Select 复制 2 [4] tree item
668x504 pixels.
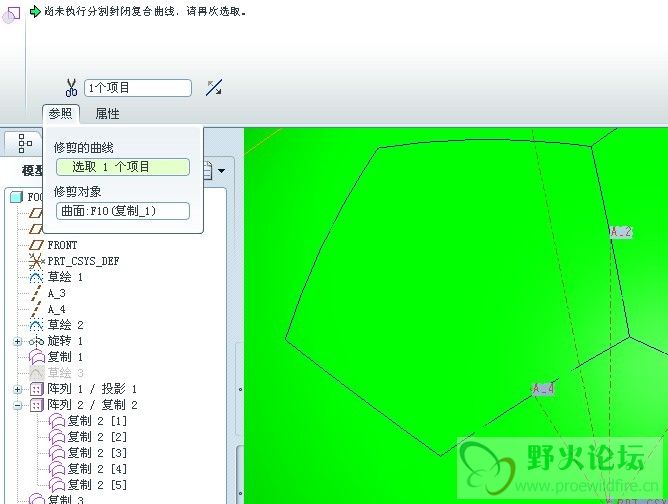(98, 469)
